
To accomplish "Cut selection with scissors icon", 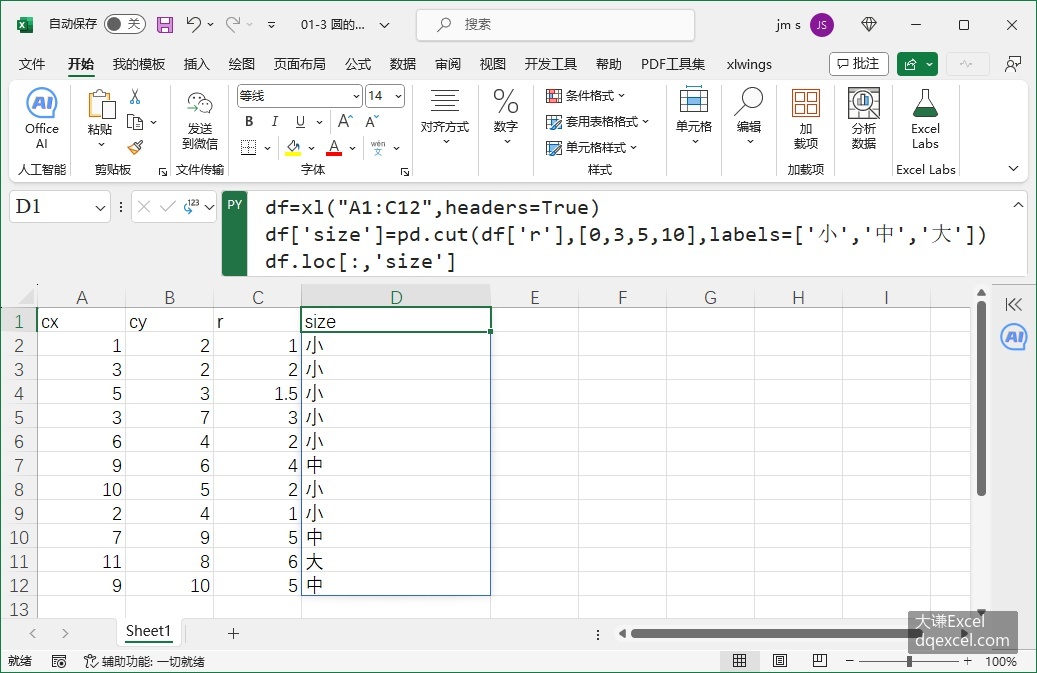I will 135,97.
